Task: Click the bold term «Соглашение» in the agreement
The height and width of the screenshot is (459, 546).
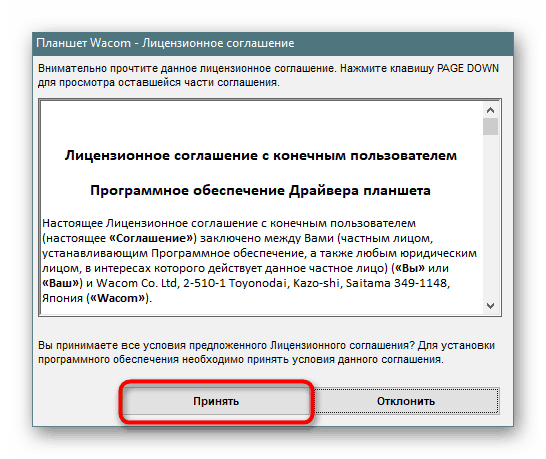Action: 151,238
